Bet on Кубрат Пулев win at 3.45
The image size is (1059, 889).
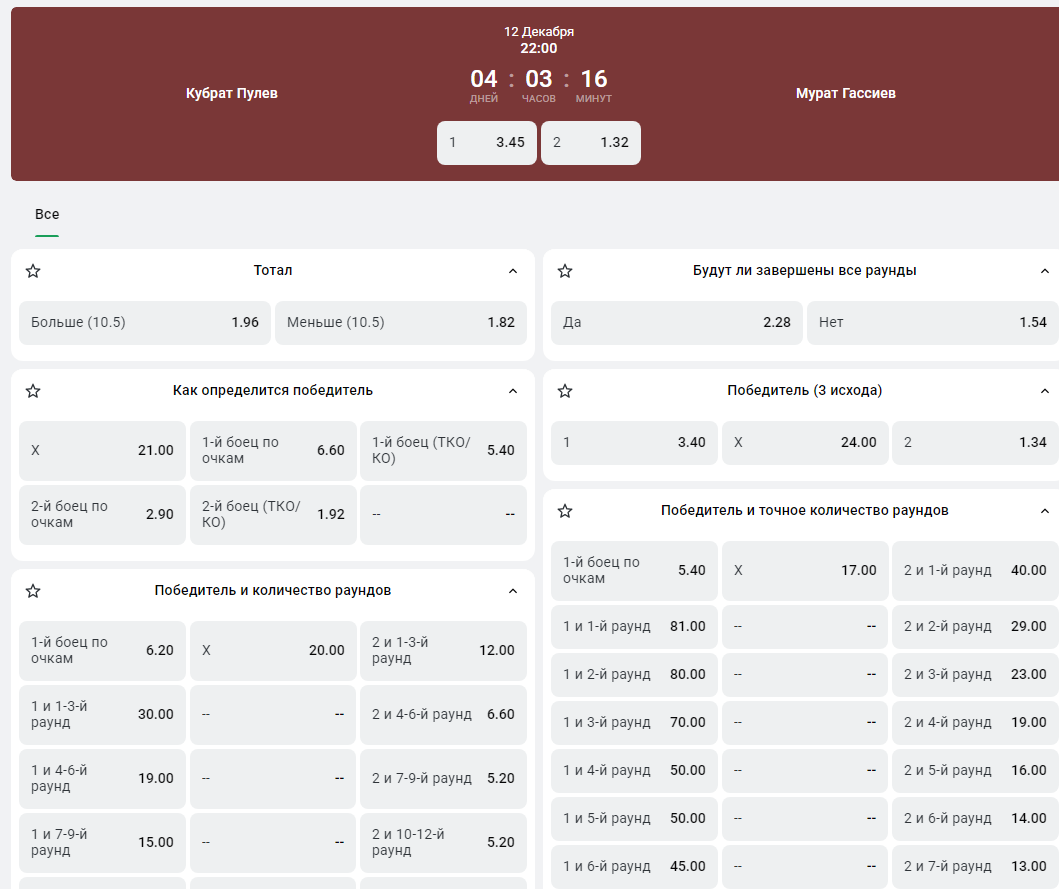click(x=487, y=143)
